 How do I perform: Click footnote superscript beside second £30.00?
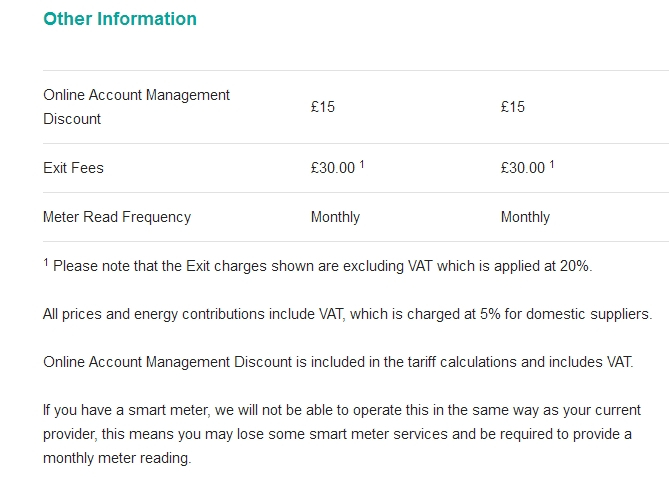click(552, 164)
